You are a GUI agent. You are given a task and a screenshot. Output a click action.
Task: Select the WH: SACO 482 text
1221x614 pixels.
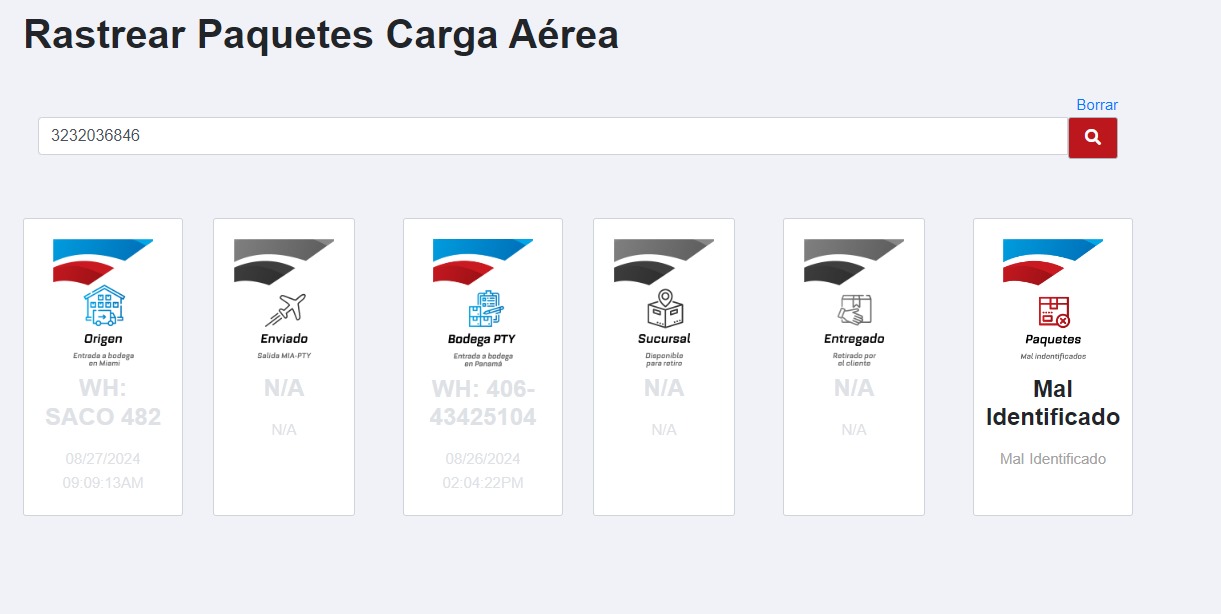tap(103, 403)
